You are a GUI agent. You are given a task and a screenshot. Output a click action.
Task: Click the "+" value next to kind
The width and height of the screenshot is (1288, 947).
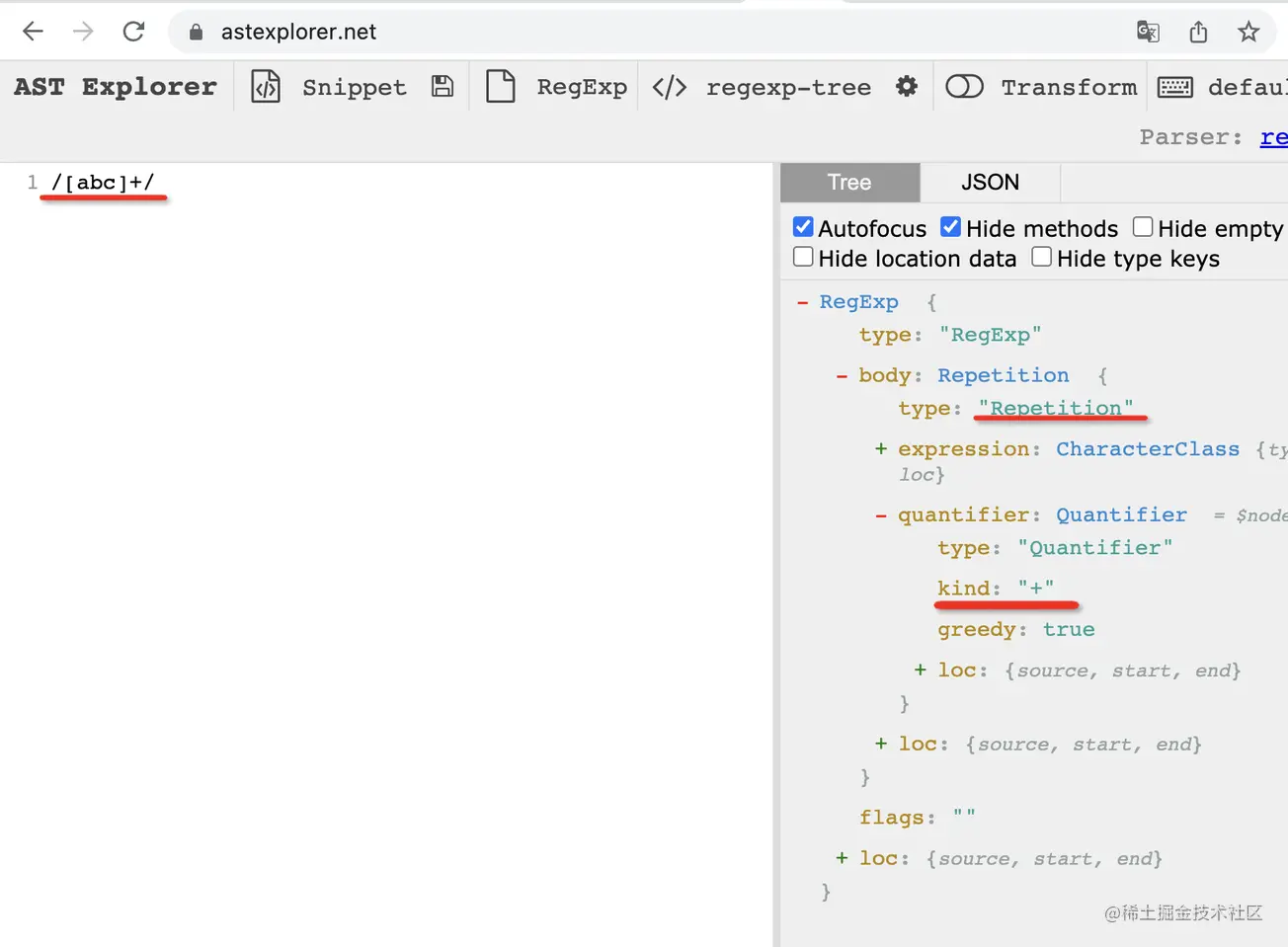[1036, 589]
